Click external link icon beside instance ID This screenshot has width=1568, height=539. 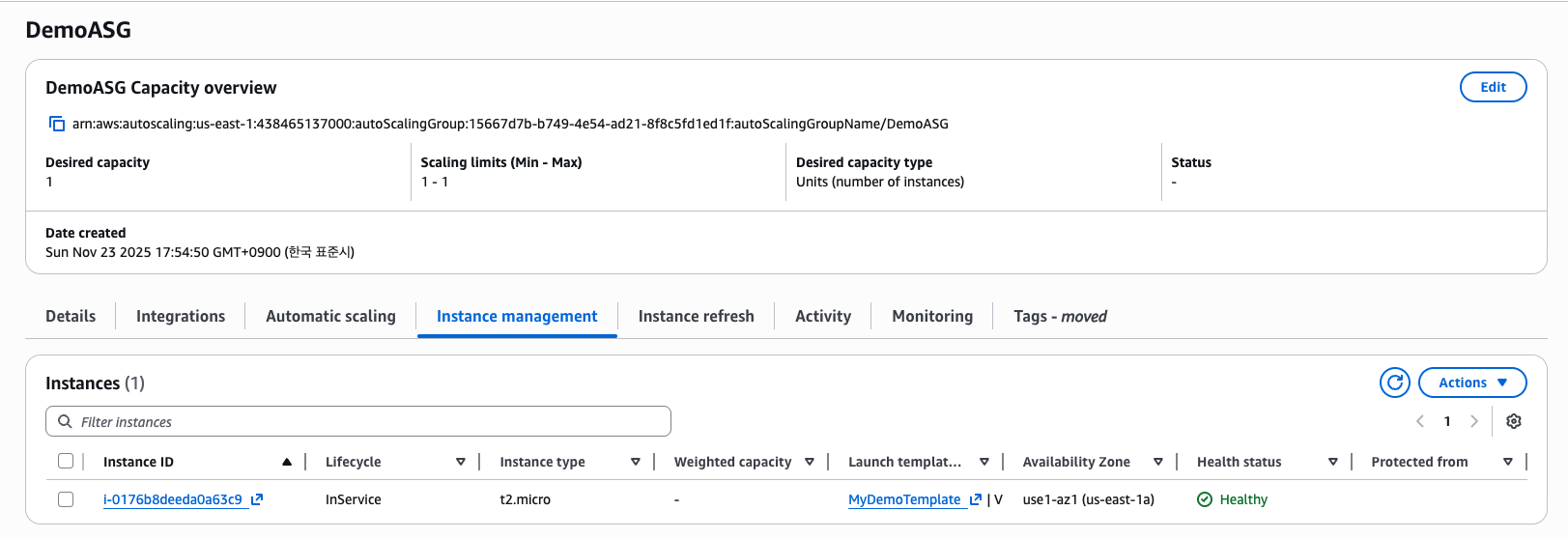click(x=257, y=499)
